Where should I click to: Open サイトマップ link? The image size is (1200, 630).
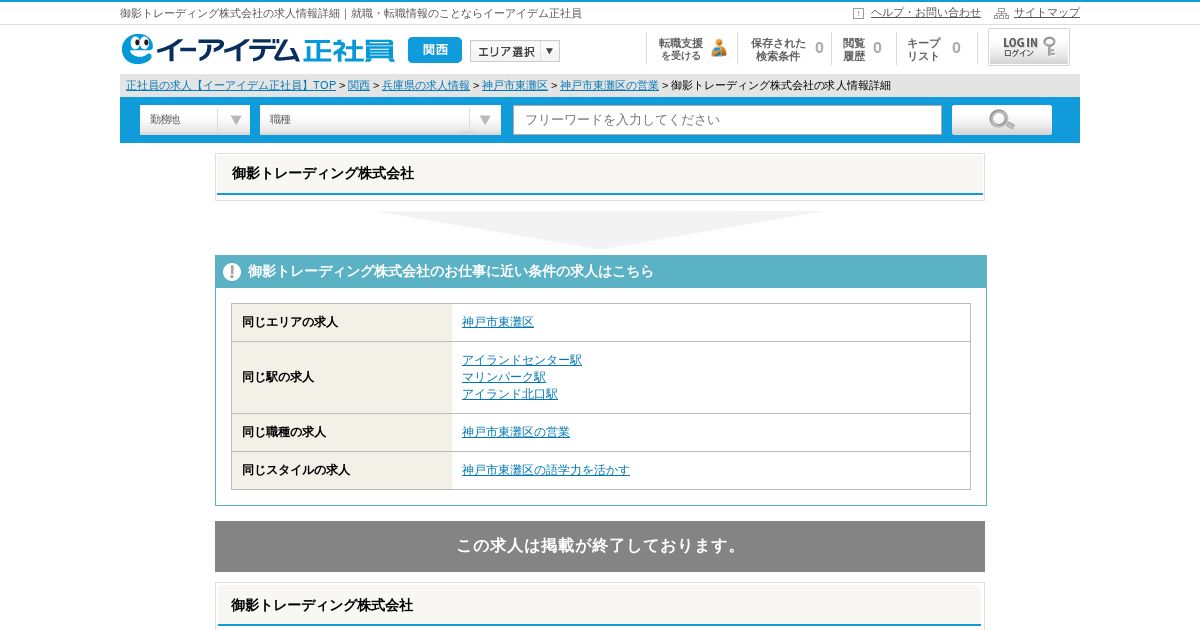pos(1047,13)
